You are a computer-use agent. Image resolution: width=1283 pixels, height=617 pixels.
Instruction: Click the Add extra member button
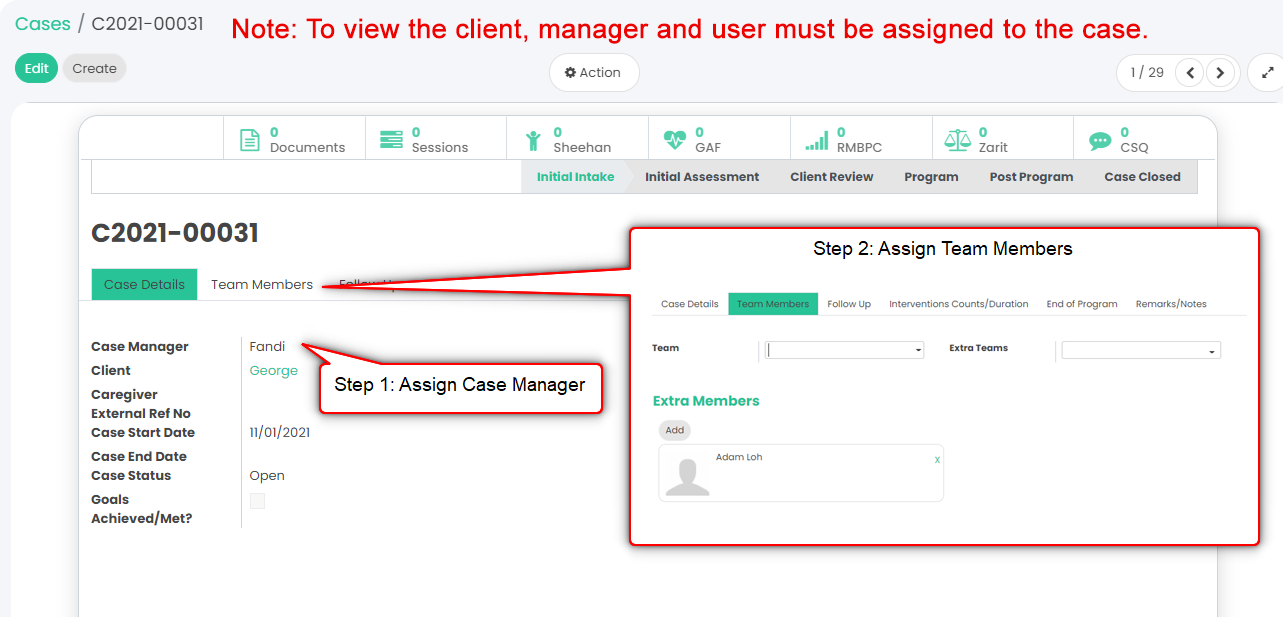[675, 430]
